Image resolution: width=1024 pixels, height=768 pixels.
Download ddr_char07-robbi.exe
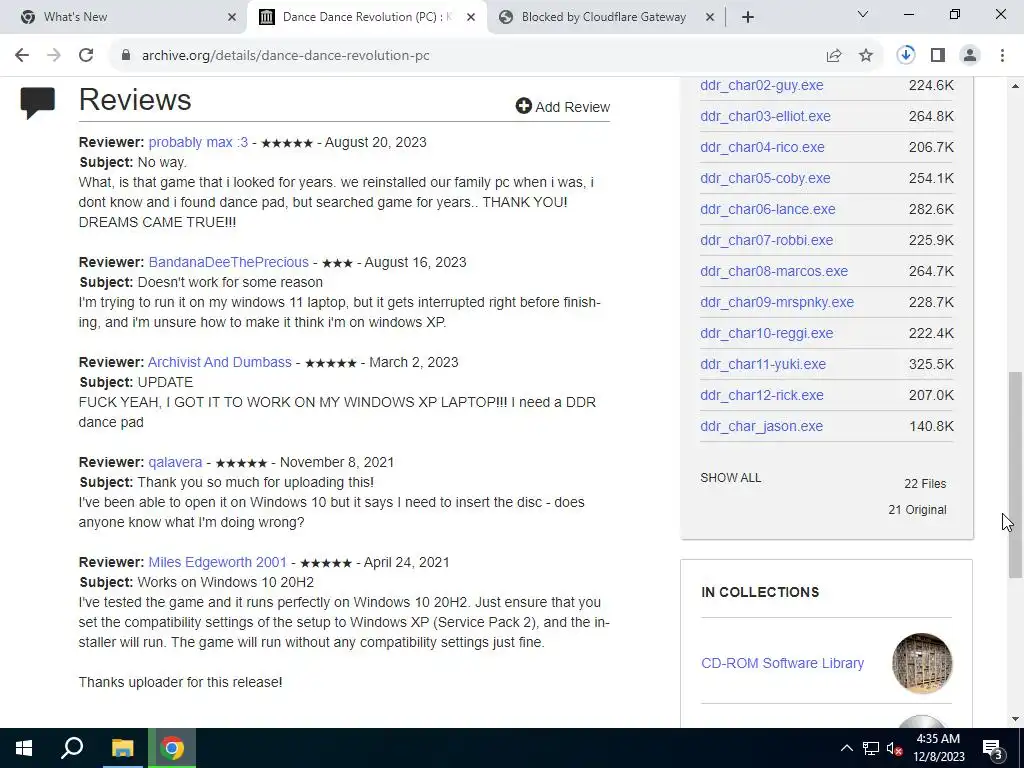point(767,240)
